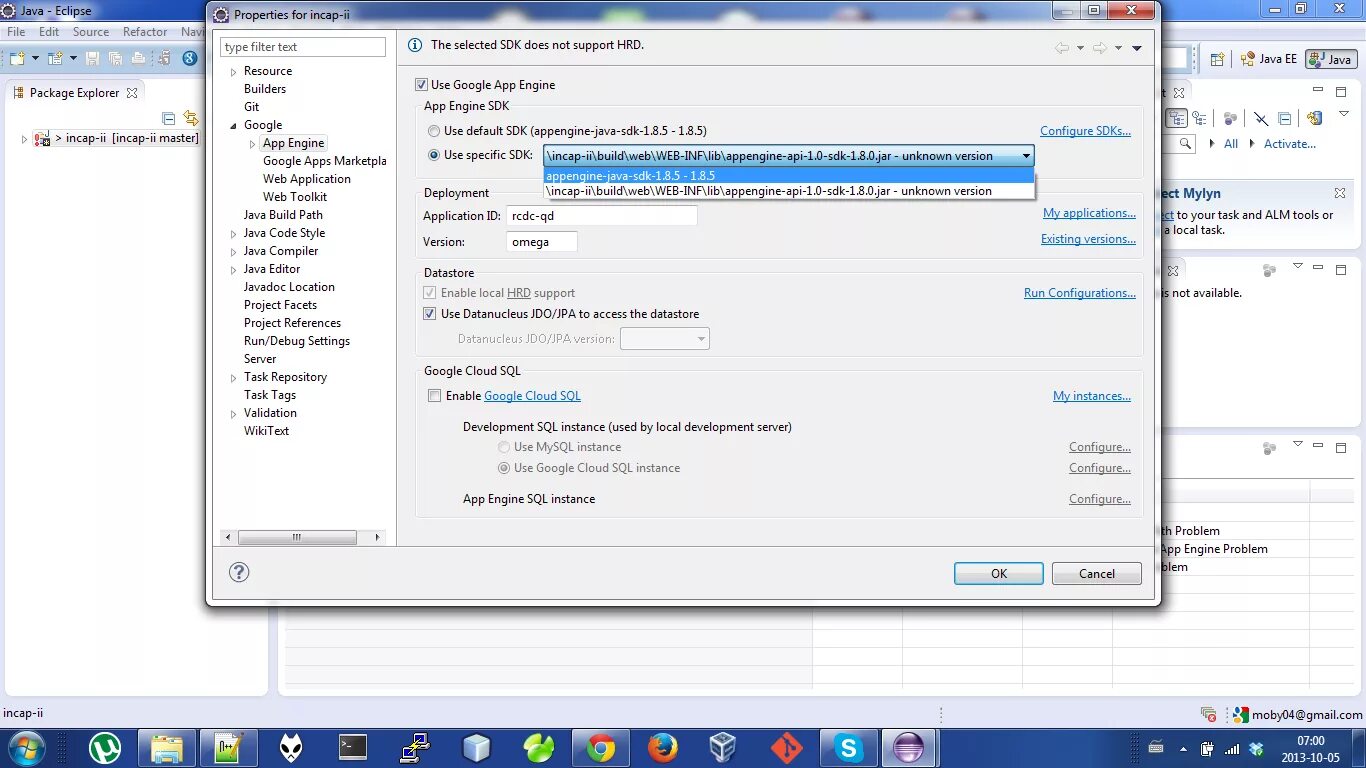Toggle Enable local HRD support checkbox

430,293
